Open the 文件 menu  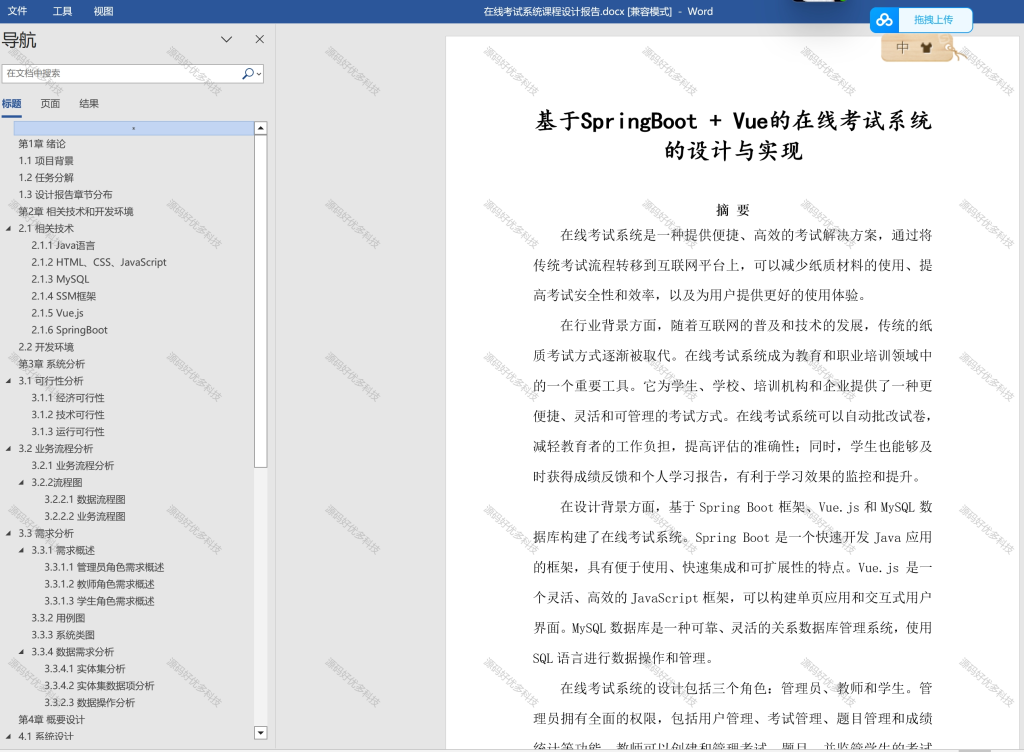(x=17, y=11)
